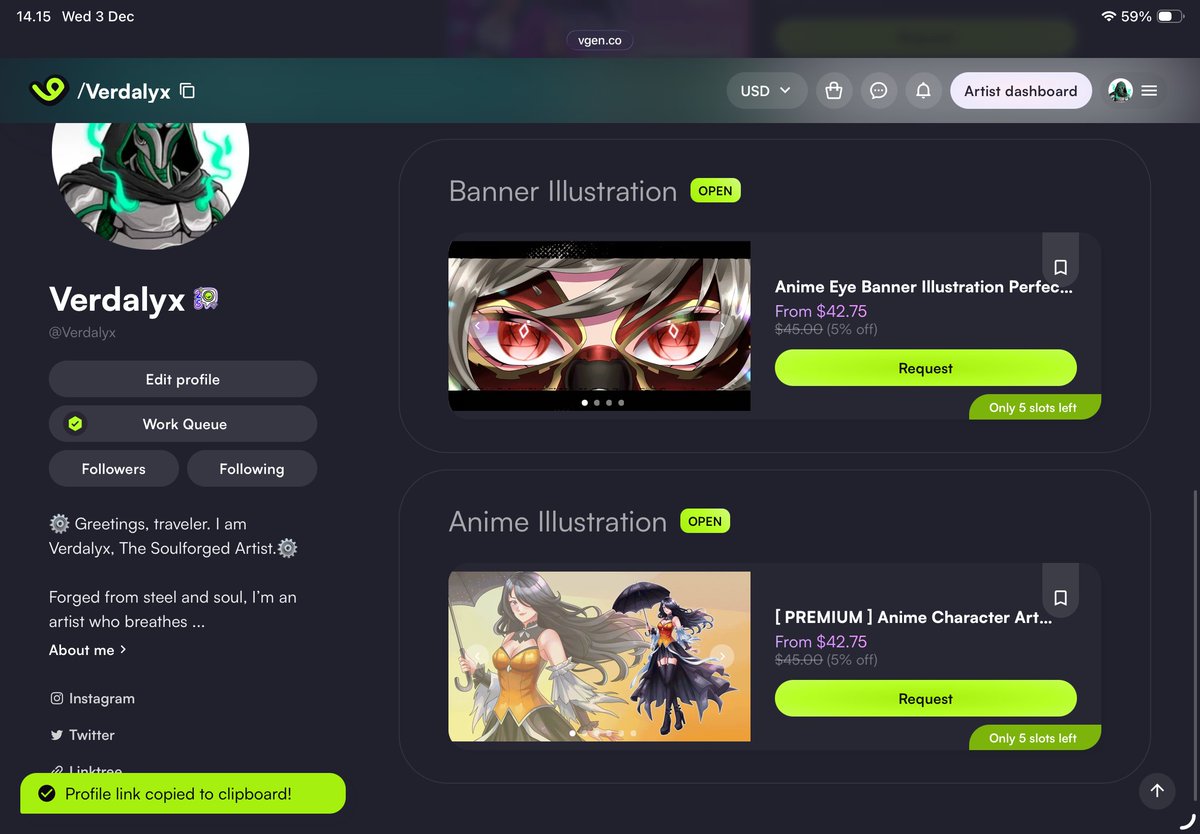Request the PREMIUM Anime Character Art
The image size is (1200, 834).
tap(926, 699)
